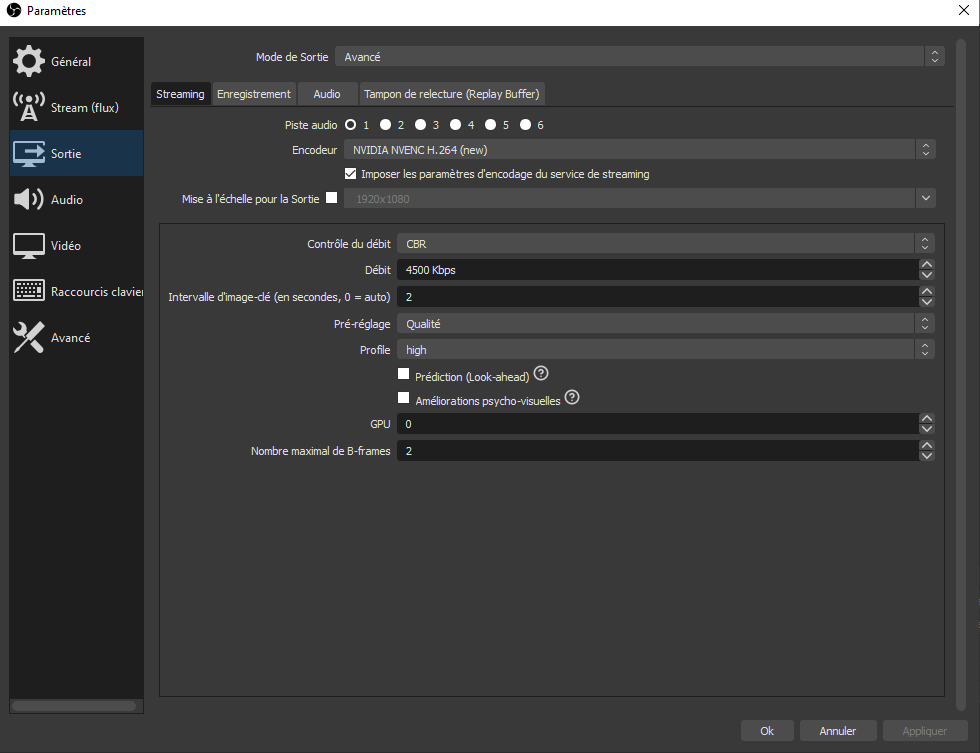Click the keyframe interval input field
The width and height of the screenshot is (980, 753).
658,297
